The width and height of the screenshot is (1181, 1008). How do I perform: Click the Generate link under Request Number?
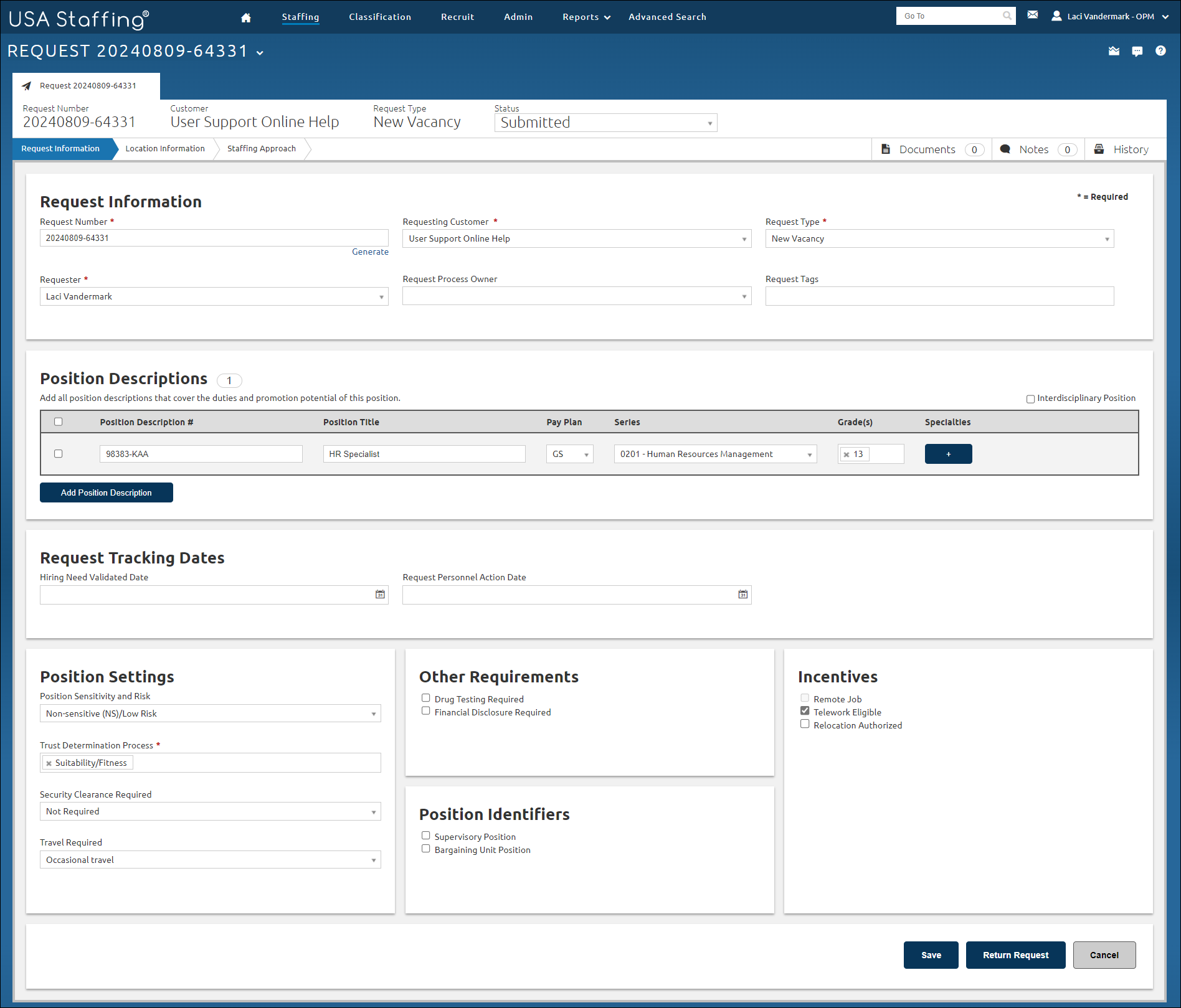click(x=370, y=252)
